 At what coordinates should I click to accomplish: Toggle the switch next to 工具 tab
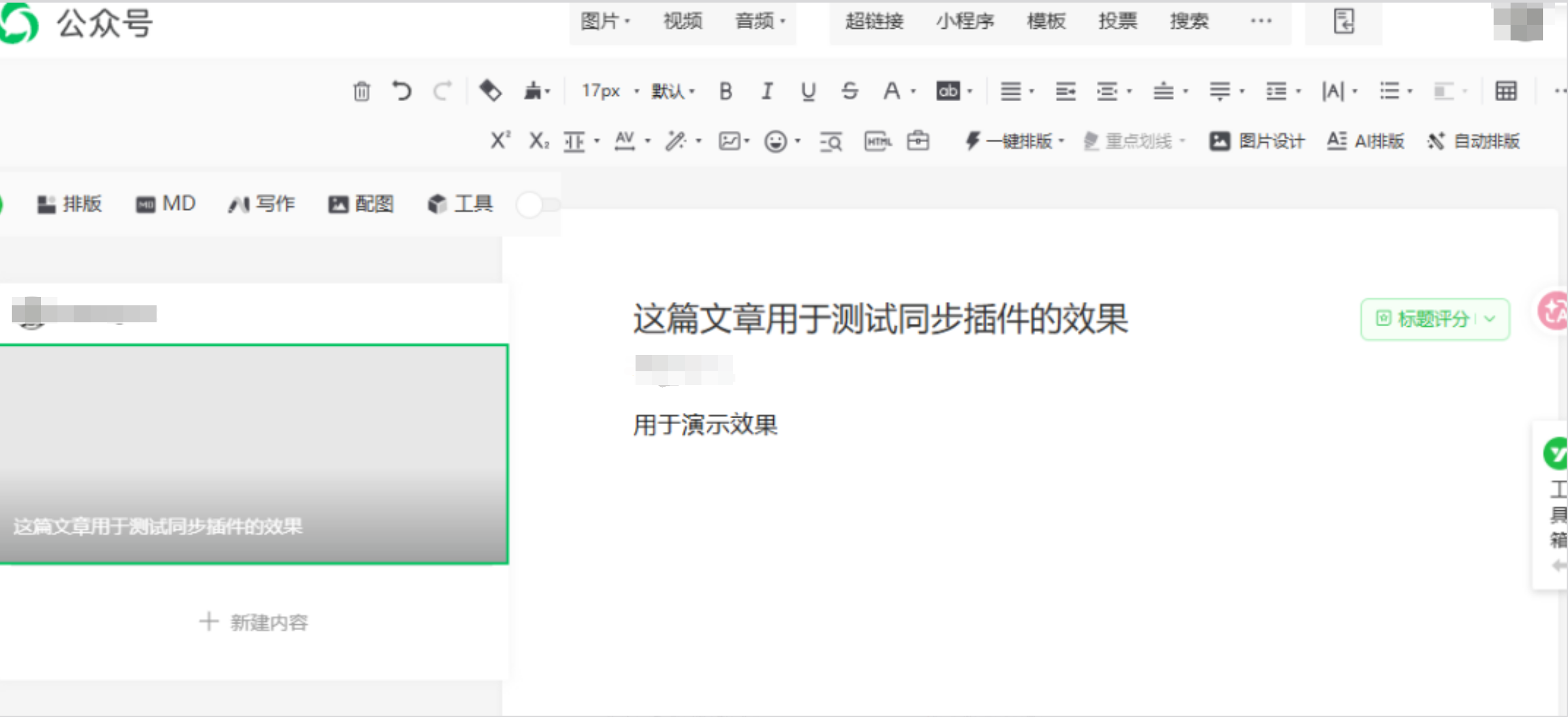click(x=538, y=205)
